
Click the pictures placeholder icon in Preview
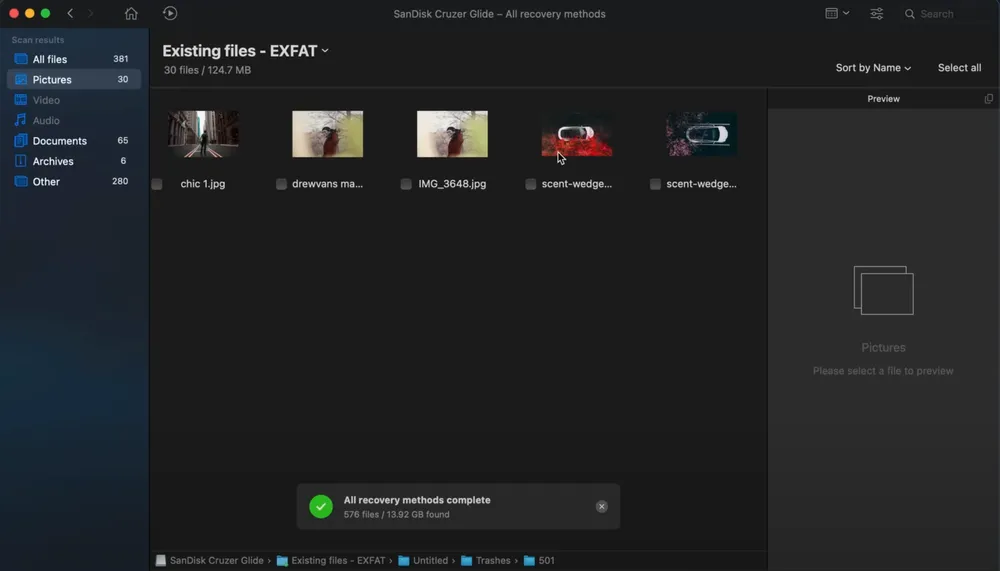click(x=883, y=290)
